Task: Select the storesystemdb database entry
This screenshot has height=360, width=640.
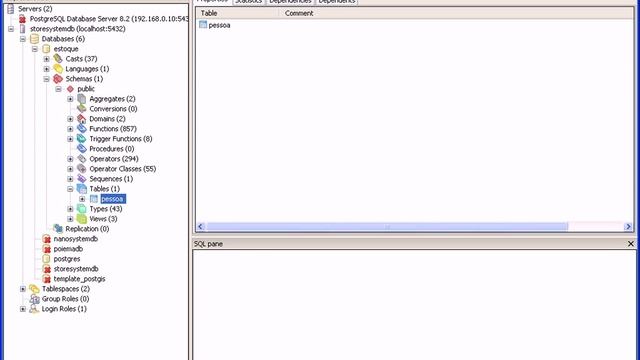Action: click(76, 269)
